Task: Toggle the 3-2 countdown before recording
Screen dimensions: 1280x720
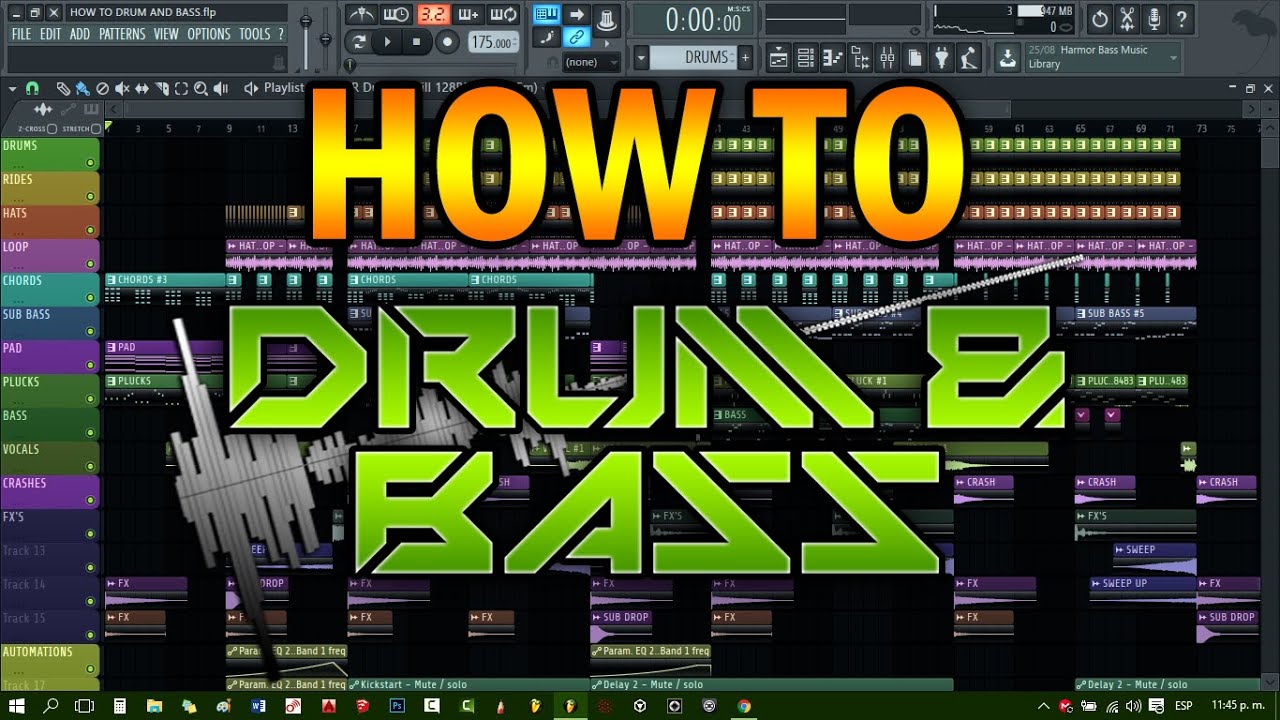Action: pyautogui.click(x=433, y=14)
